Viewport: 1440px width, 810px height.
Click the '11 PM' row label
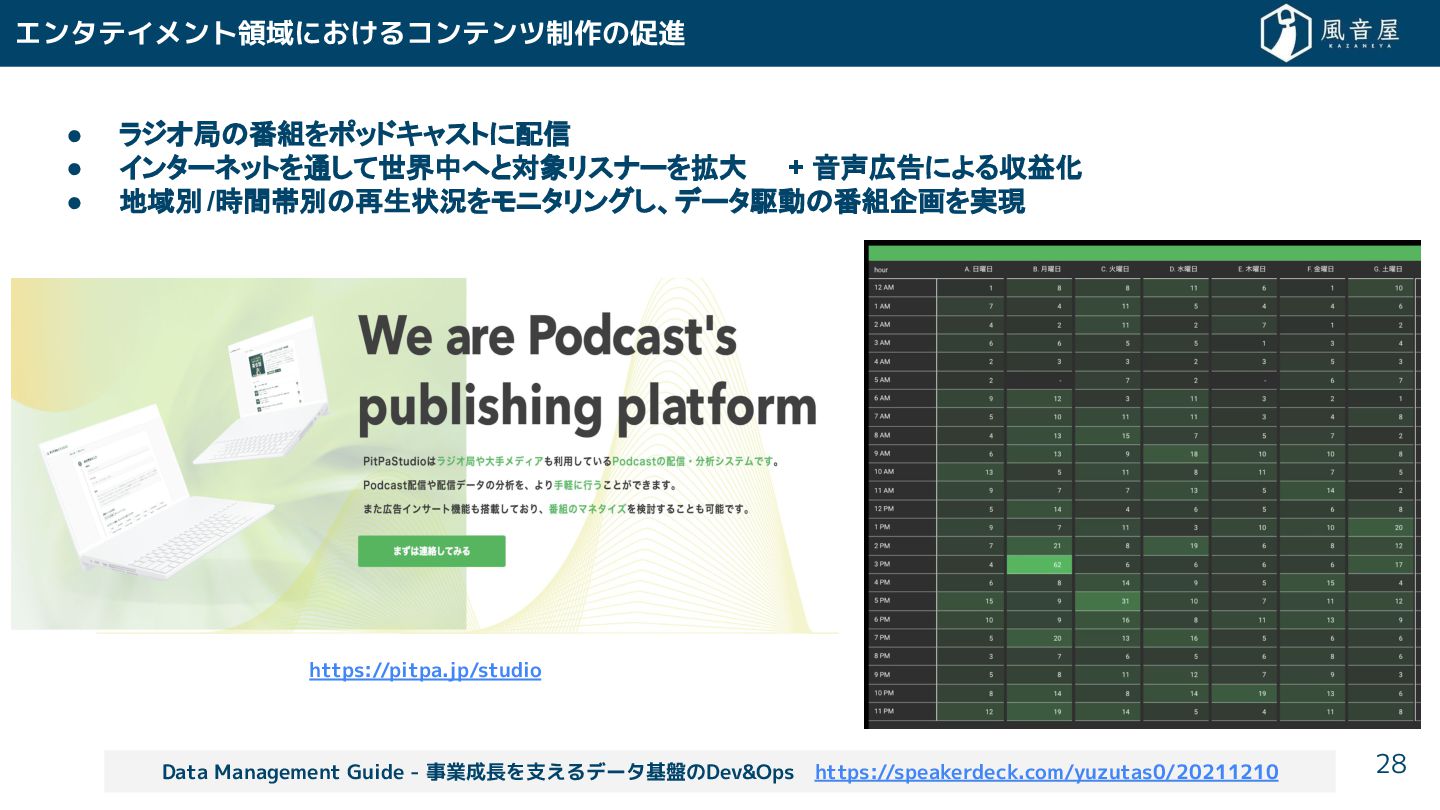pyautogui.click(x=884, y=711)
